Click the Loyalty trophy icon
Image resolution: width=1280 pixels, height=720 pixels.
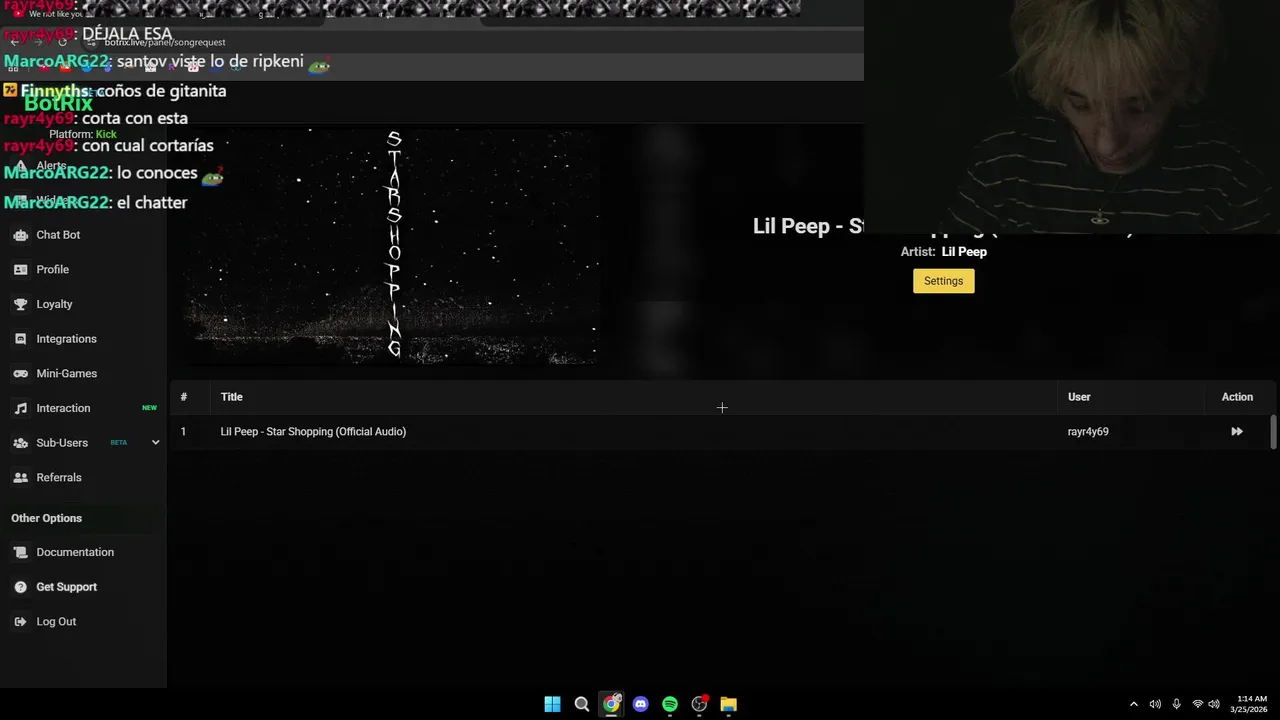point(20,304)
